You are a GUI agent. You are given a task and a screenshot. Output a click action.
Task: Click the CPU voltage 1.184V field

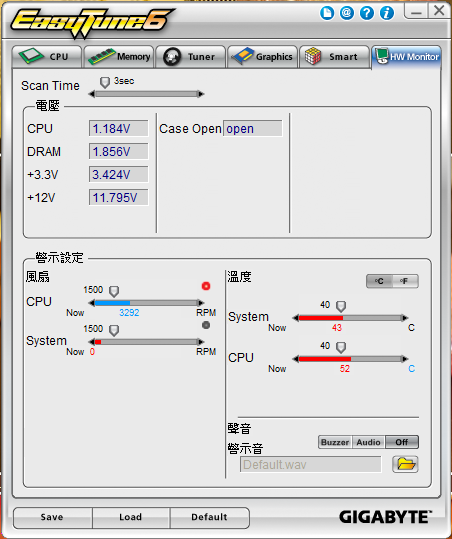click(119, 129)
